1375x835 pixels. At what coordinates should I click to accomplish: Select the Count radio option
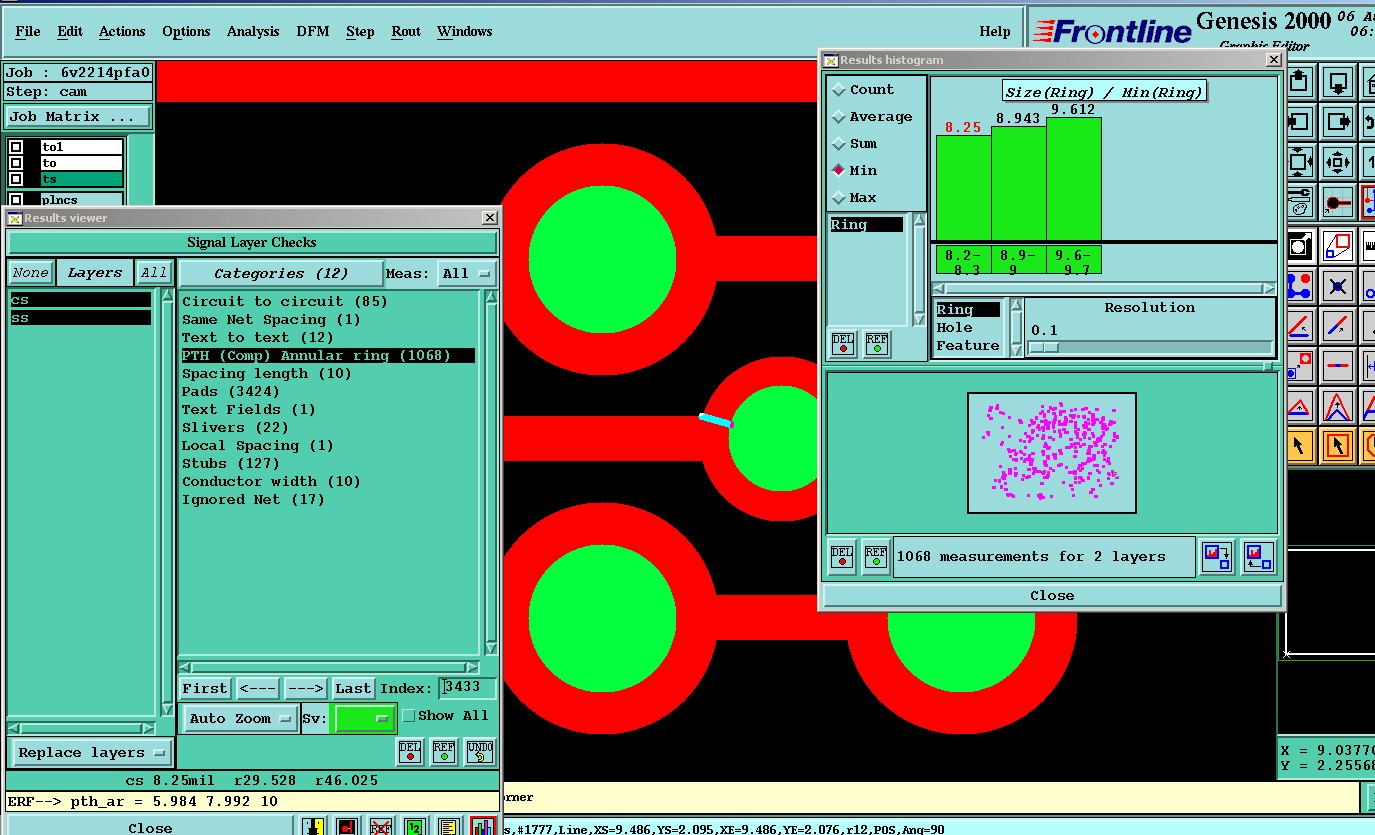838,90
